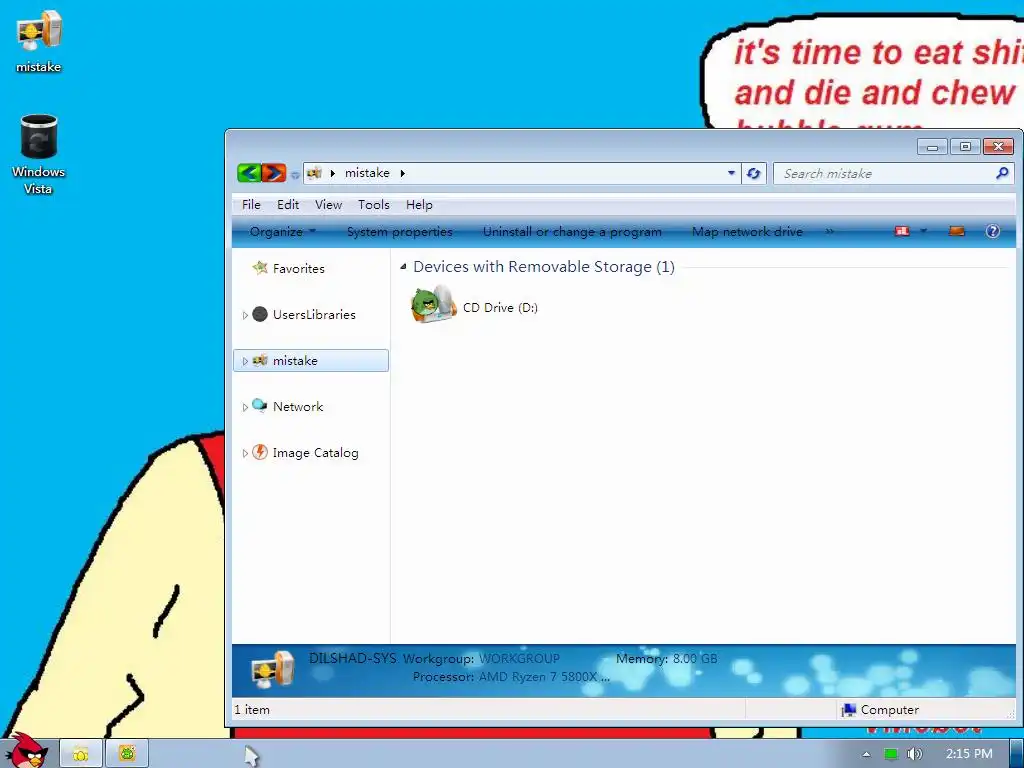Open the recent pages dropdown beside the nav arrows
The image size is (1024, 768).
pyautogui.click(x=295, y=174)
